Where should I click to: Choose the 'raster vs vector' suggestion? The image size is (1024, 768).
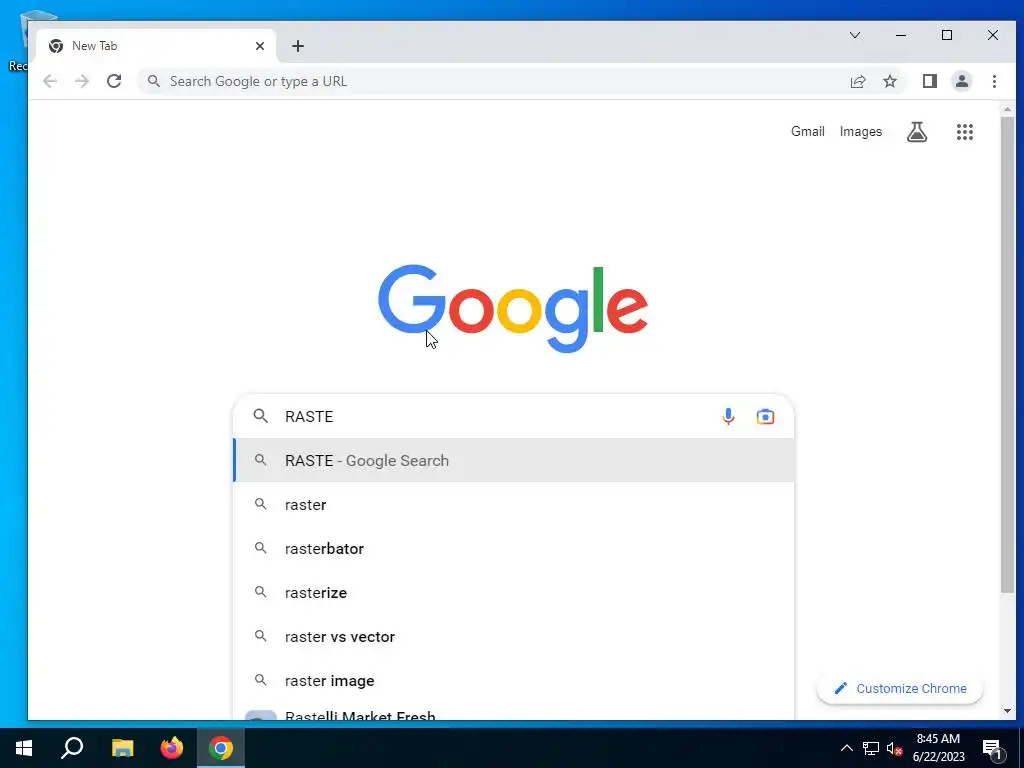(x=514, y=637)
